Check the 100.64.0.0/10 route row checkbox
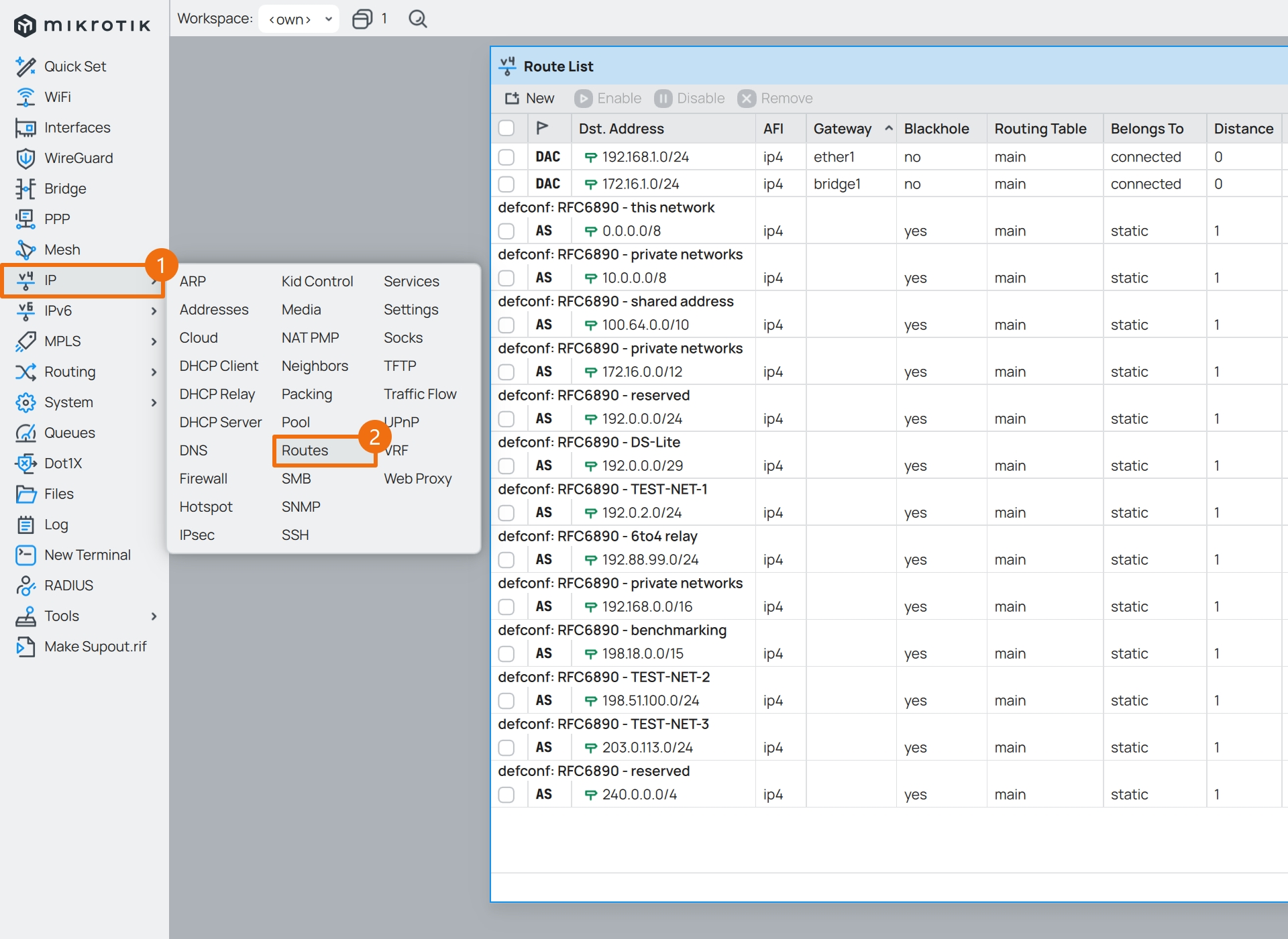 coord(506,325)
